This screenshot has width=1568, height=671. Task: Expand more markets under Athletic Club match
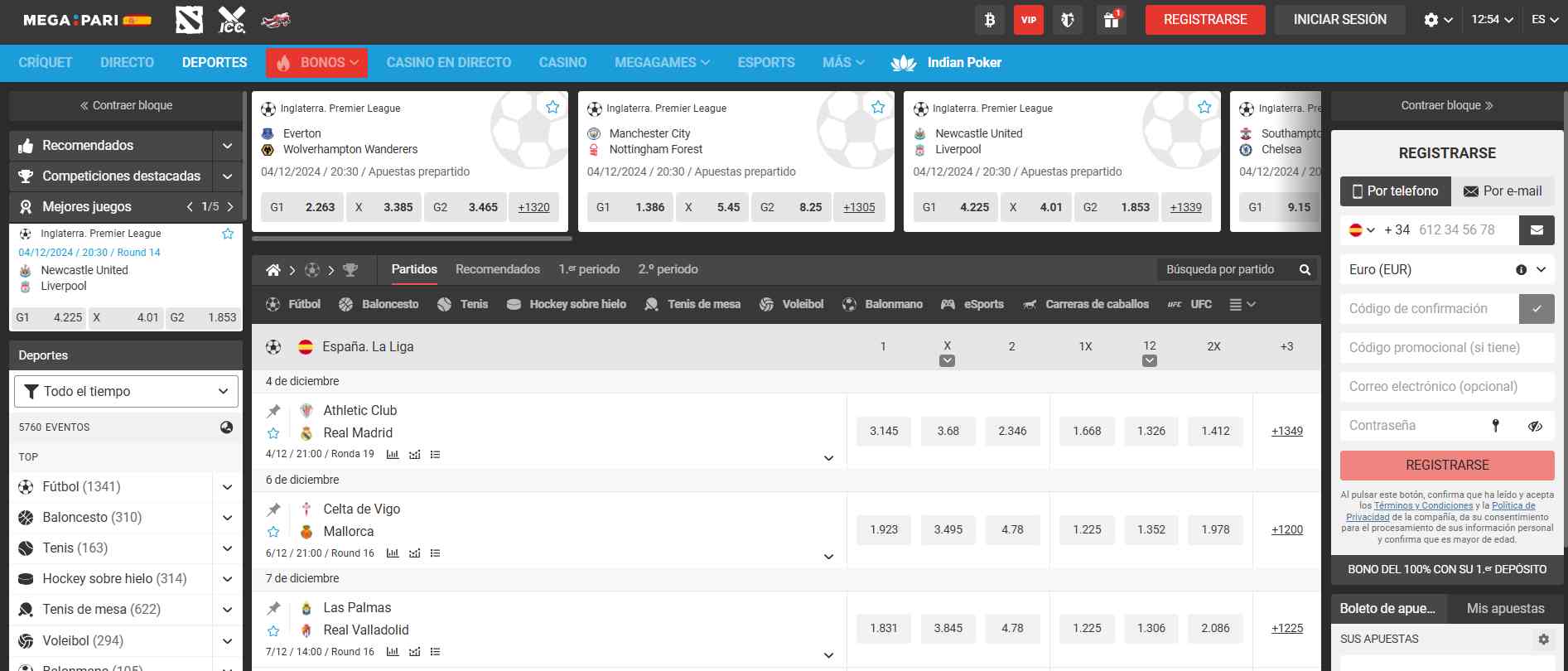coord(828,458)
